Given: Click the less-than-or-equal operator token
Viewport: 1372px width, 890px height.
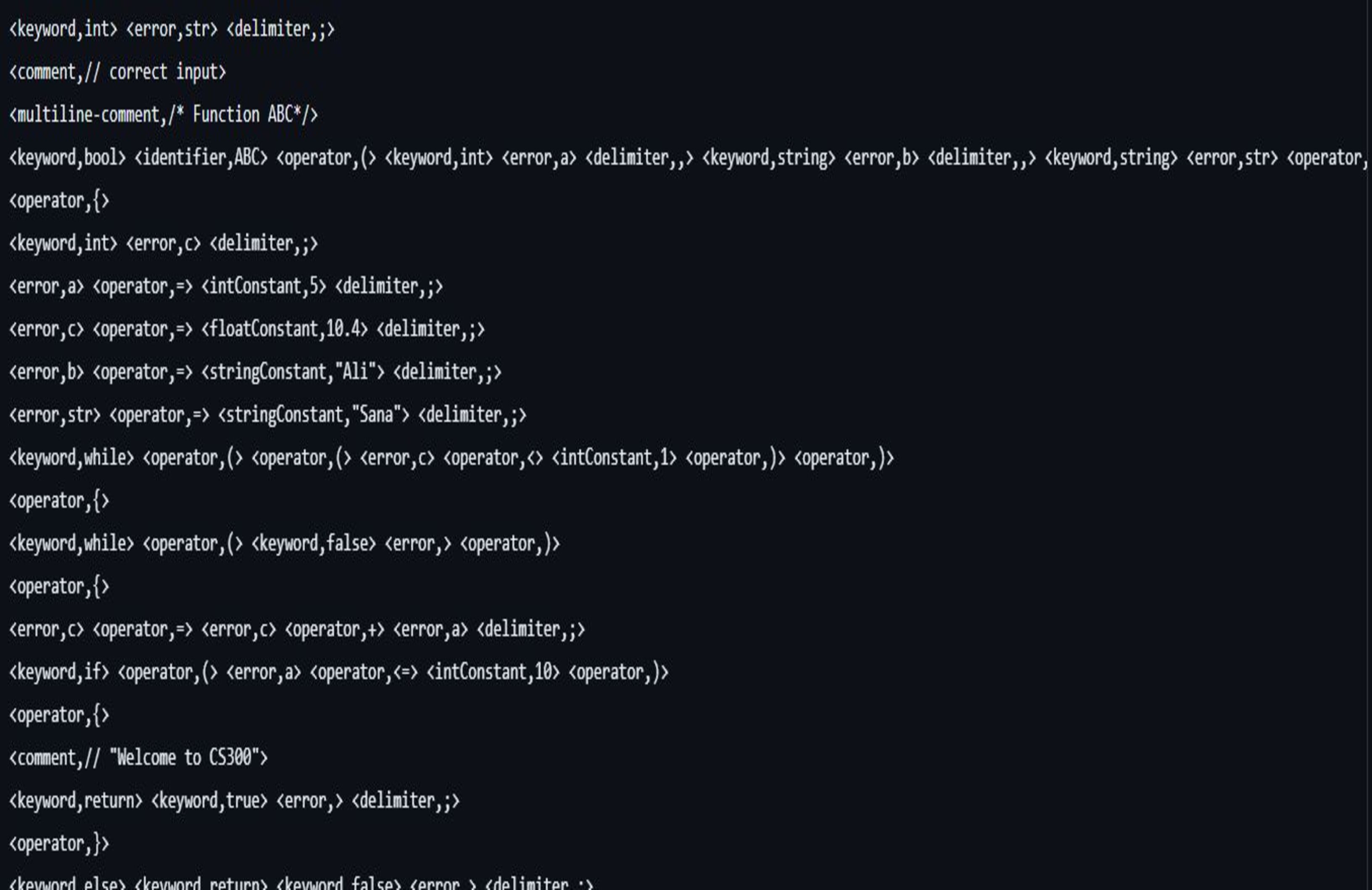Looking at the screenshot, I should click(x=364, y=672).
